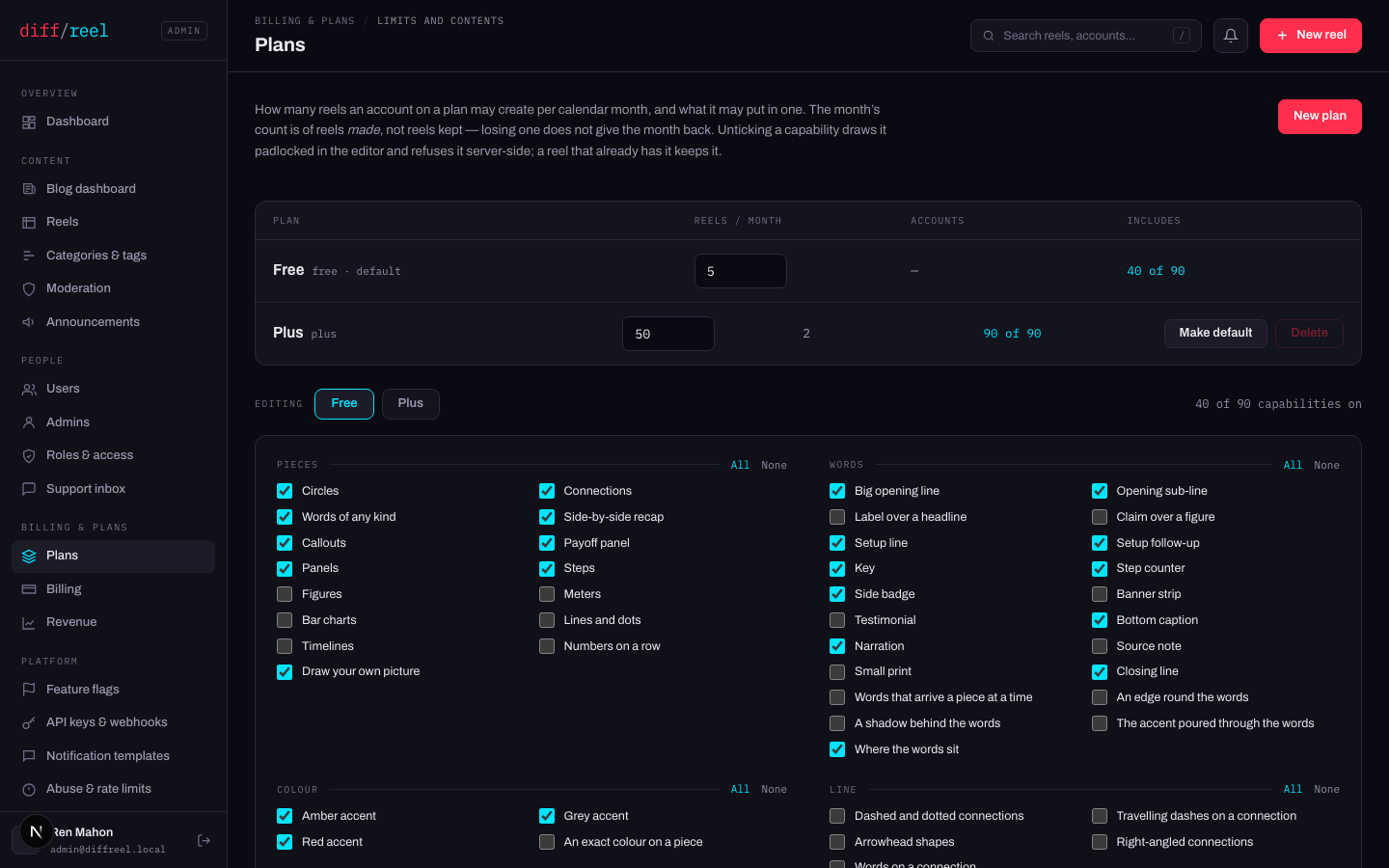The height and width of the screenshot is (868, 1389).
Task: Click the Billing card icon
Action: coord(29,589)
